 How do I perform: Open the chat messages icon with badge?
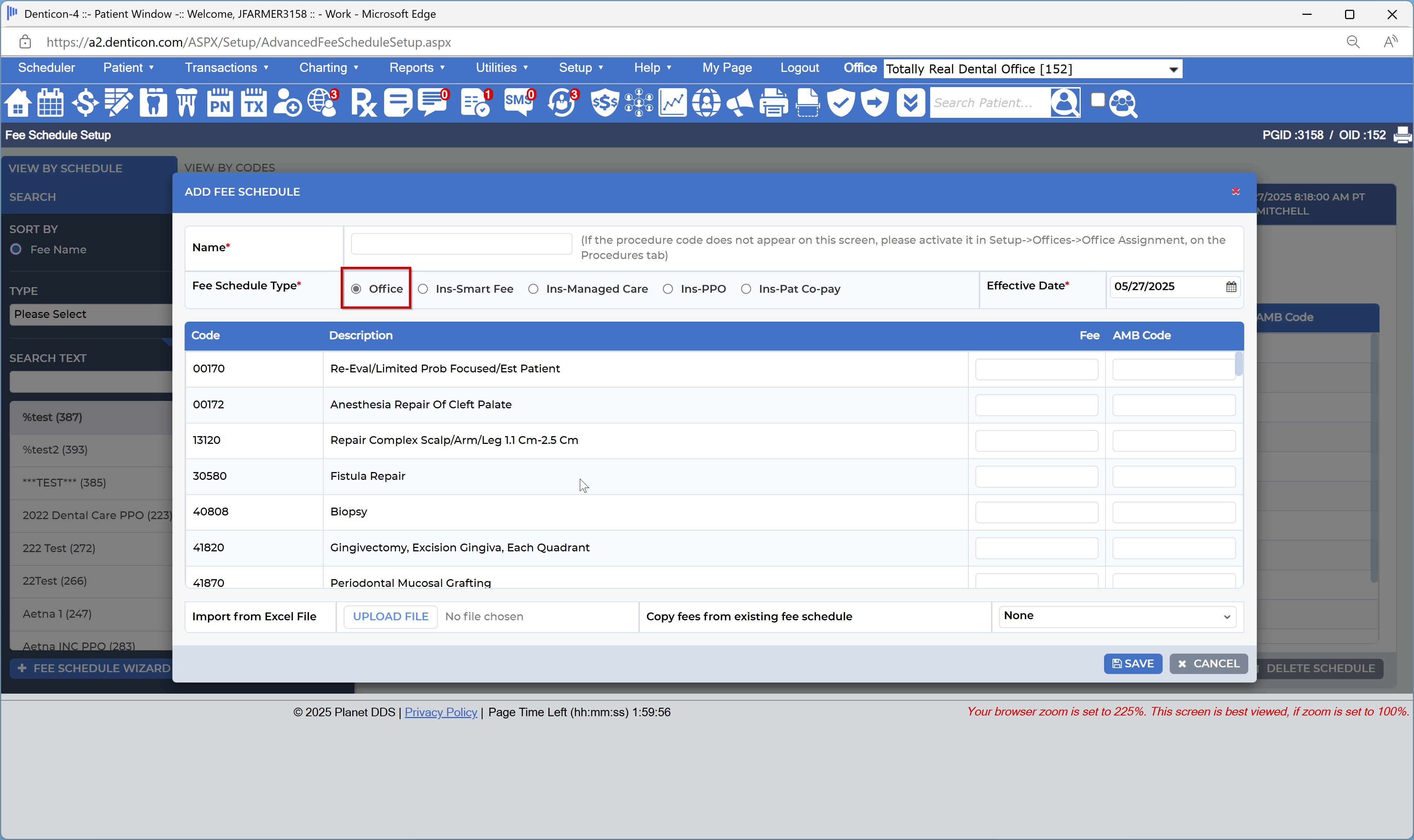(434, 103)
